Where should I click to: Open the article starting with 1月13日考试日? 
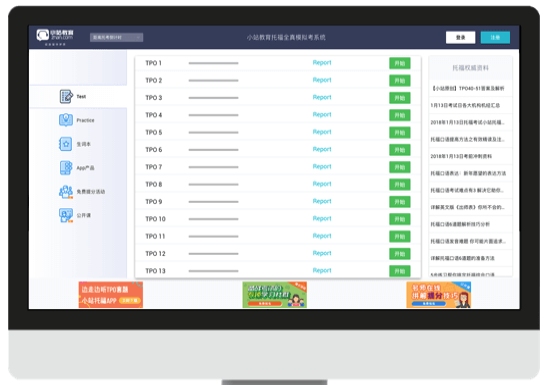pos(465,105)
